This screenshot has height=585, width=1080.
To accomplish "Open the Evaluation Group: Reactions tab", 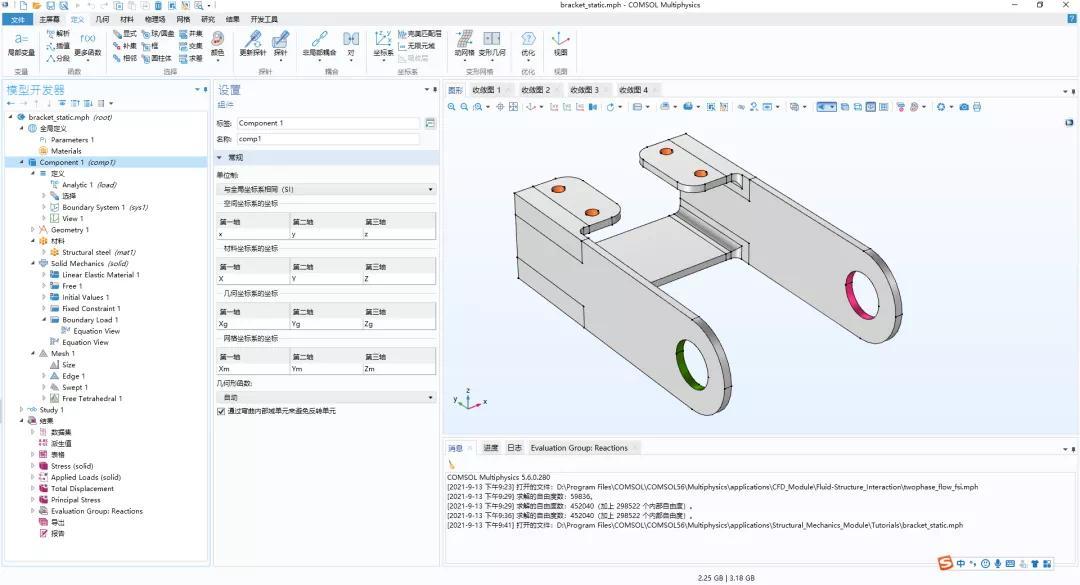I will [579, 448].
